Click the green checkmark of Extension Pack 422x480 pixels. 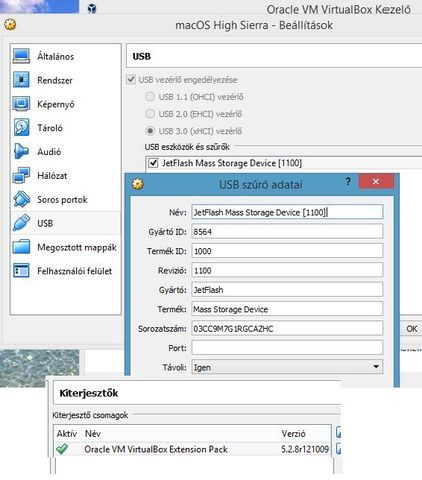click(62, 449)
